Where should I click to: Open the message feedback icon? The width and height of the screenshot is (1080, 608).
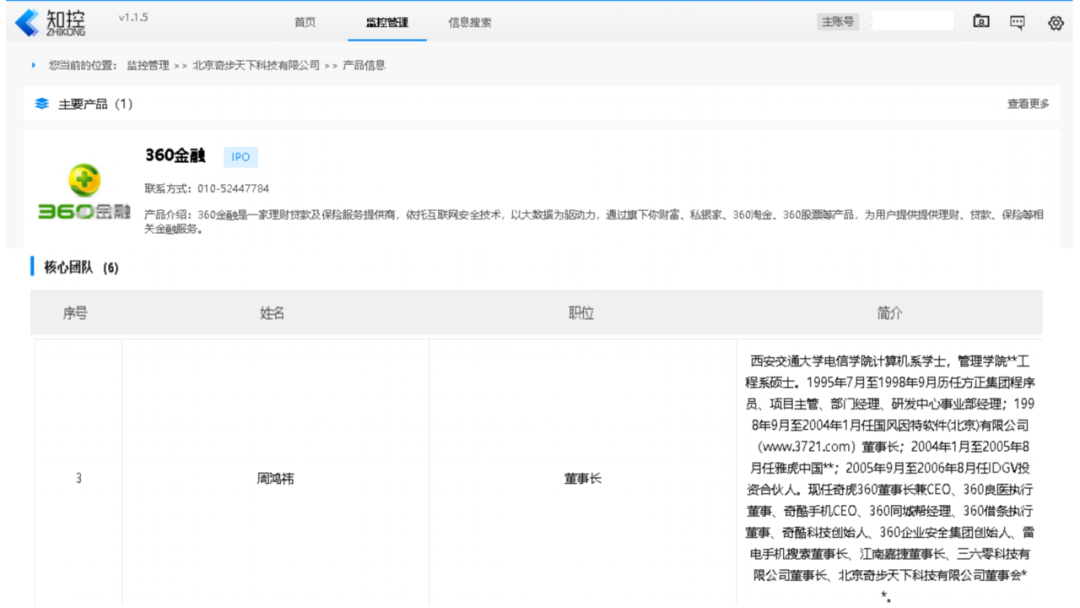(1016, 21)
